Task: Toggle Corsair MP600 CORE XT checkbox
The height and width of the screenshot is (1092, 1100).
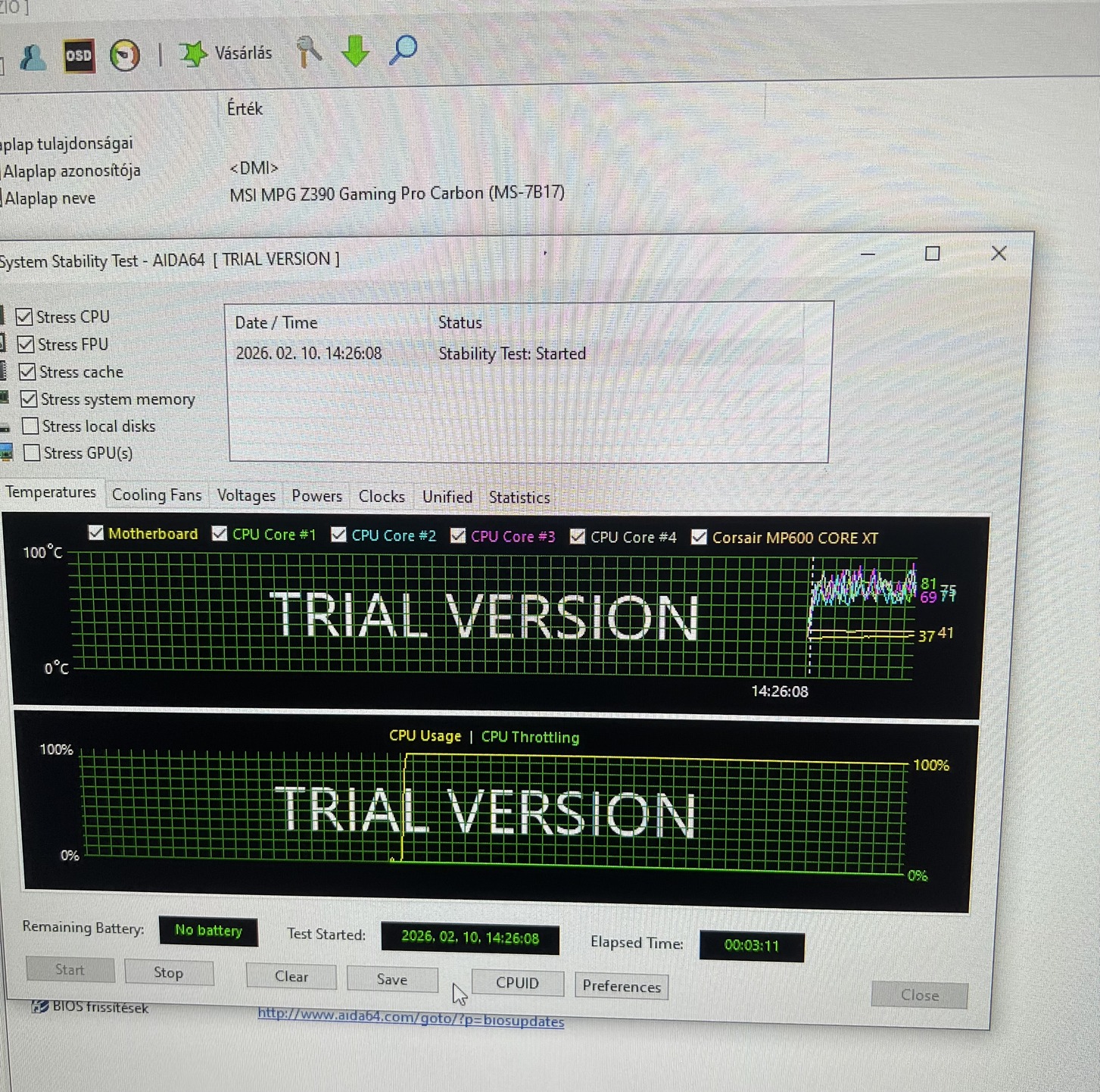Action: [699, 538]
